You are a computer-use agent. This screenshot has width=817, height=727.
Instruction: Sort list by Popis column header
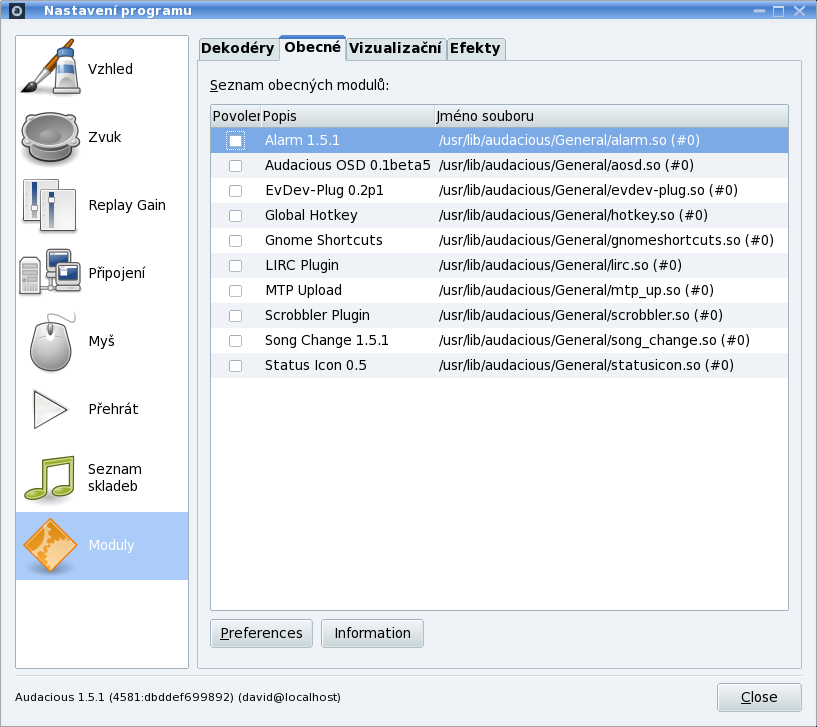tap(347, 116)
